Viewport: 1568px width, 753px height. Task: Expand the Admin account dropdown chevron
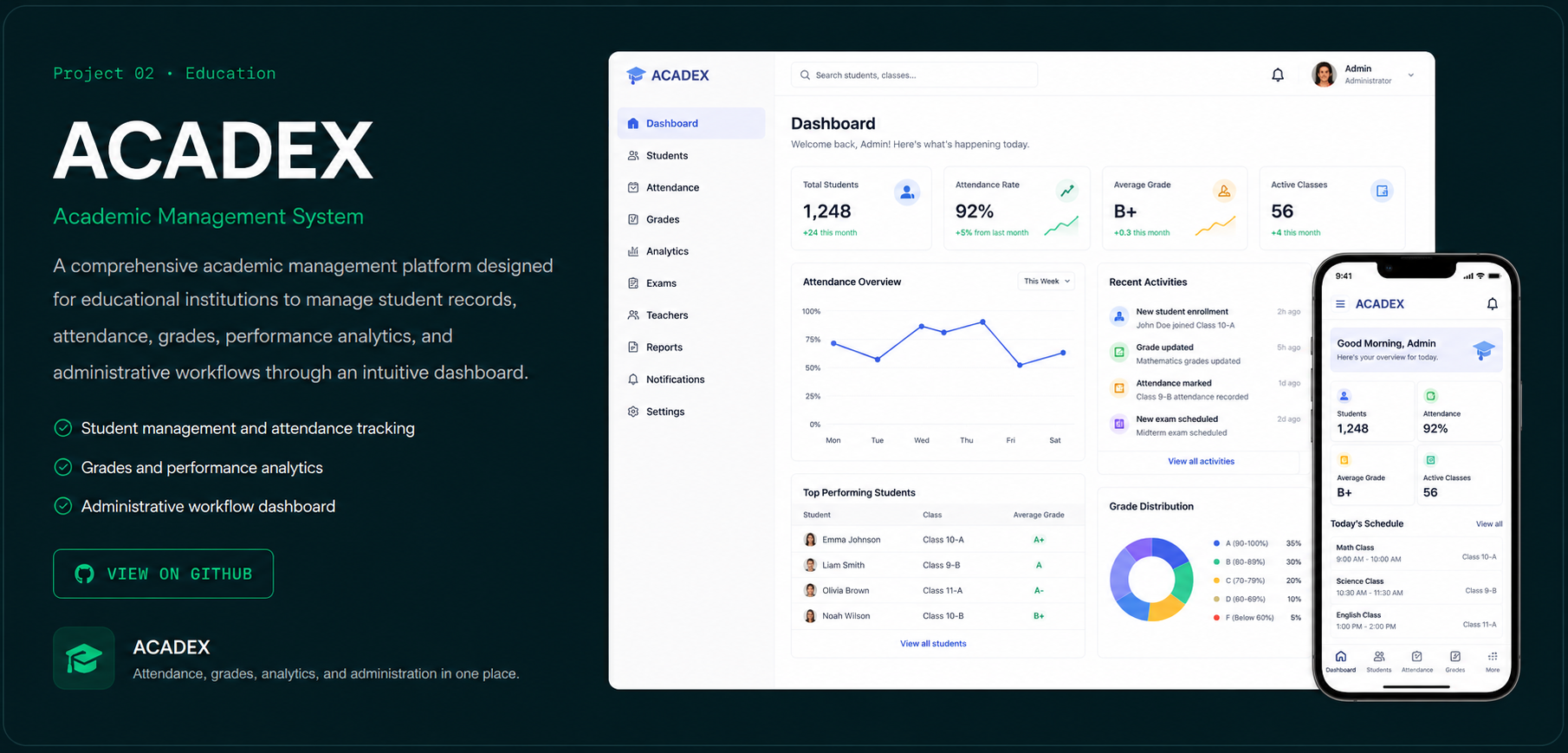click(x=1411, y=75)
